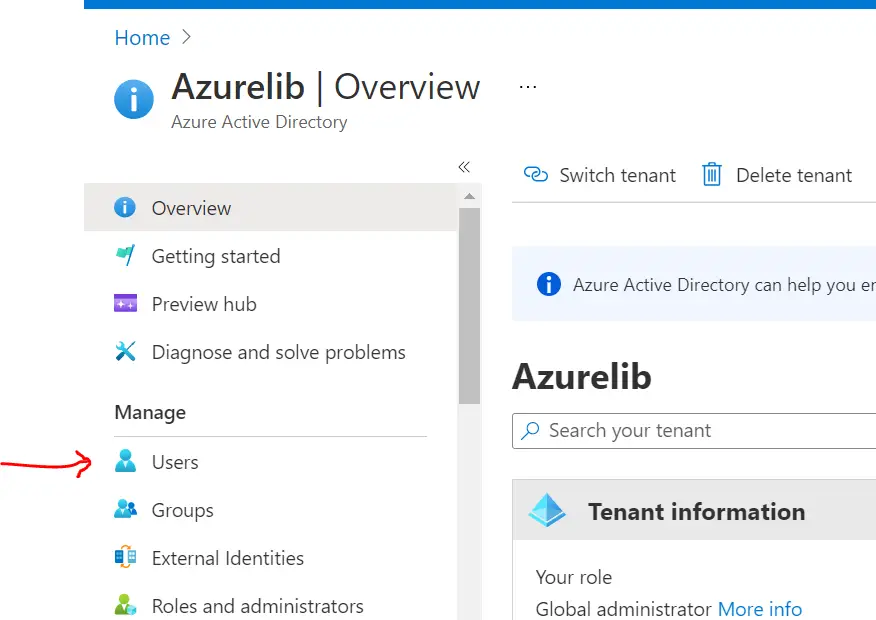Focus the Search your tenant field
The image size is (876, 620).
coord(700,431)
